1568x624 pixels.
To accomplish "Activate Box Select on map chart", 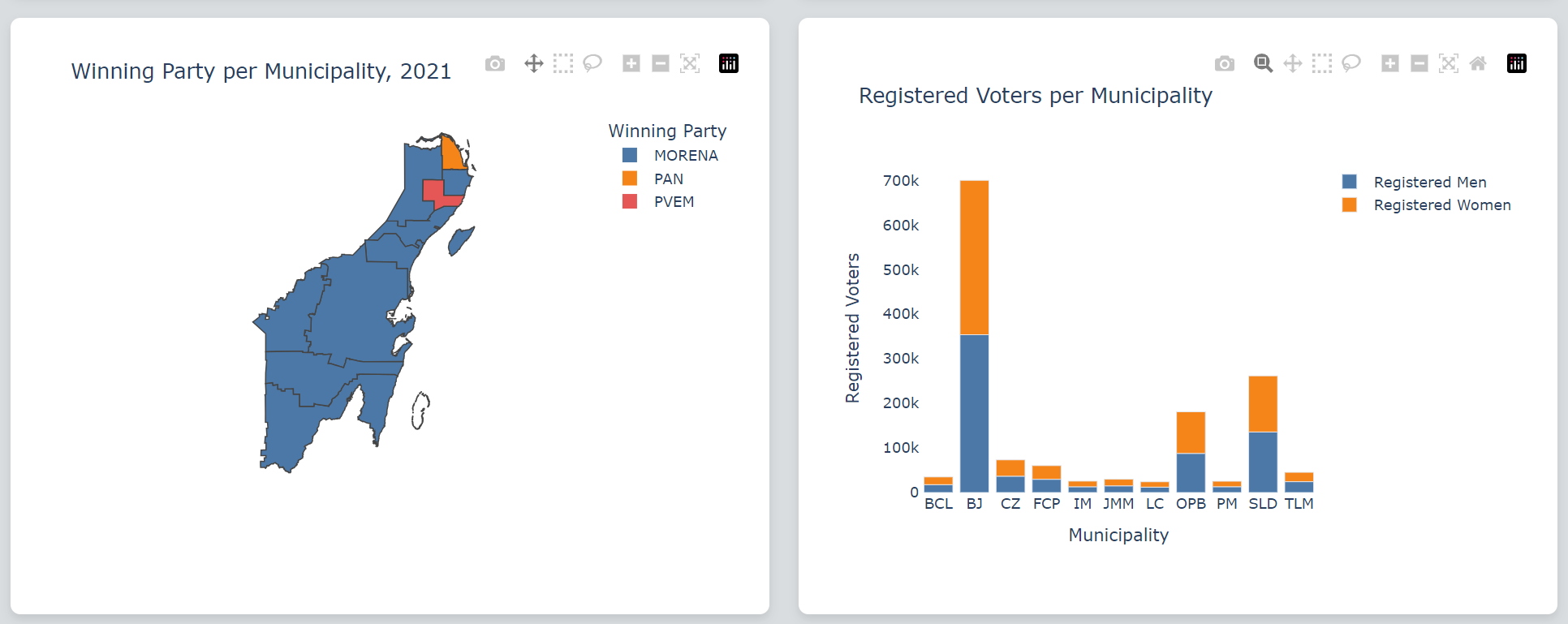I will click(563, 63).
